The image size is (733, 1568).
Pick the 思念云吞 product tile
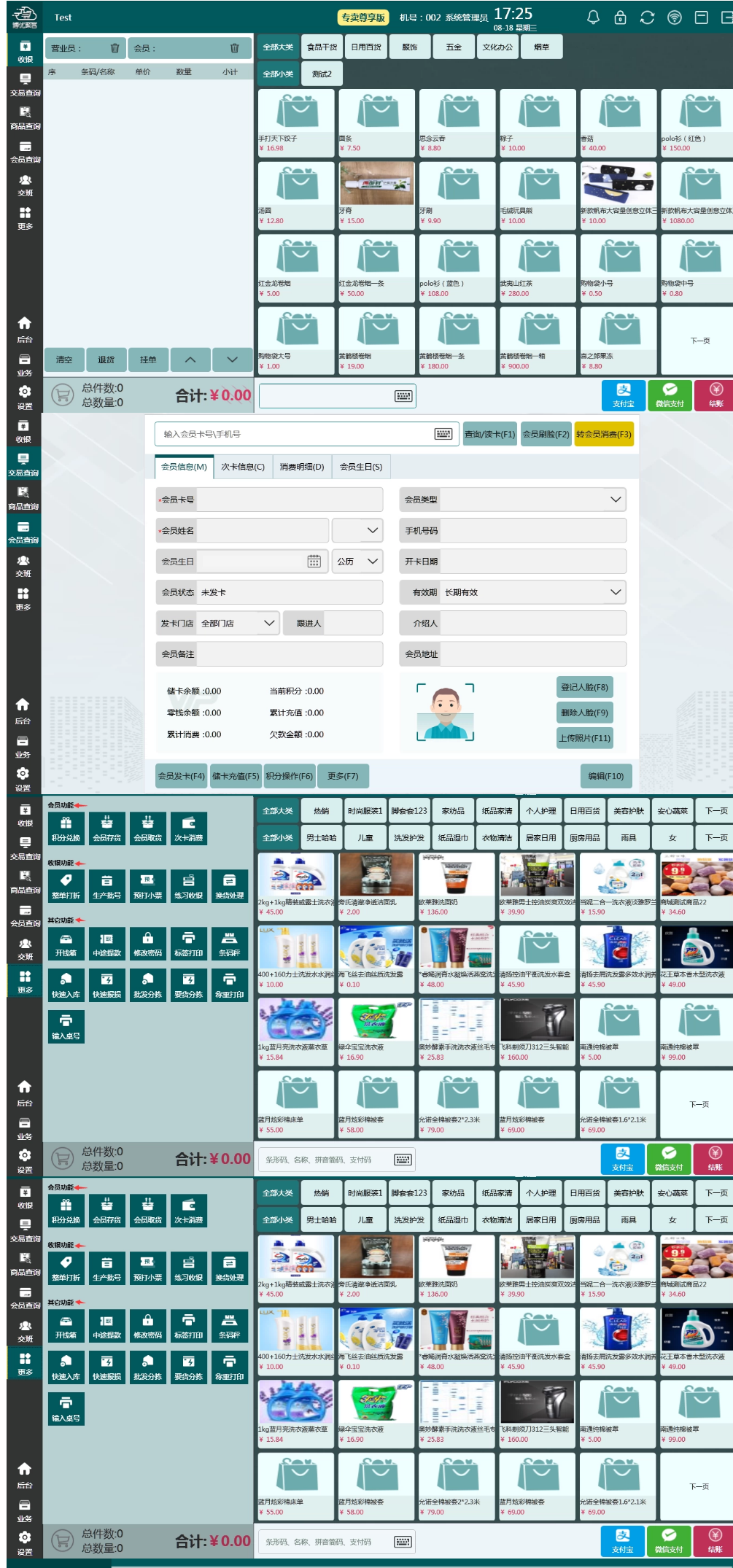(457, 123)
